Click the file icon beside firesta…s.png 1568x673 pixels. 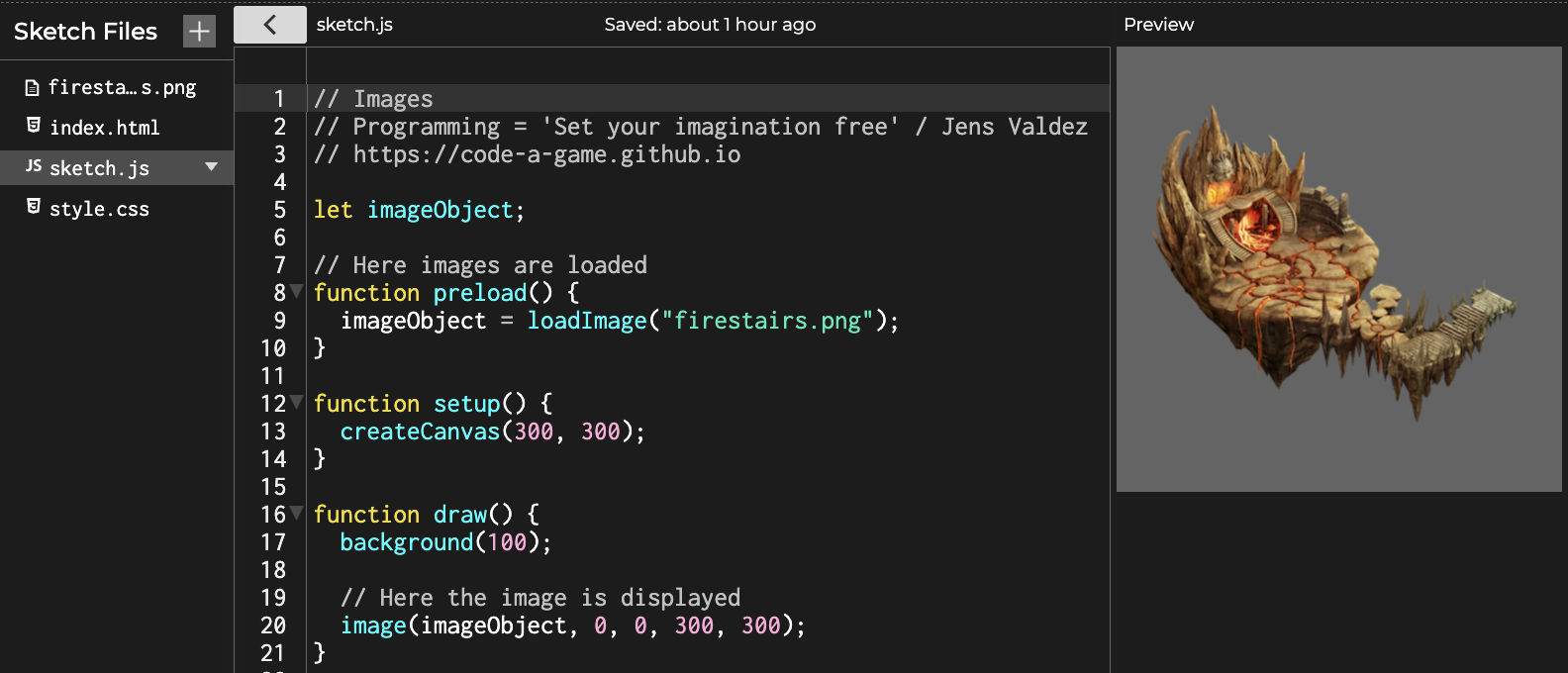[x=32, y=88]
